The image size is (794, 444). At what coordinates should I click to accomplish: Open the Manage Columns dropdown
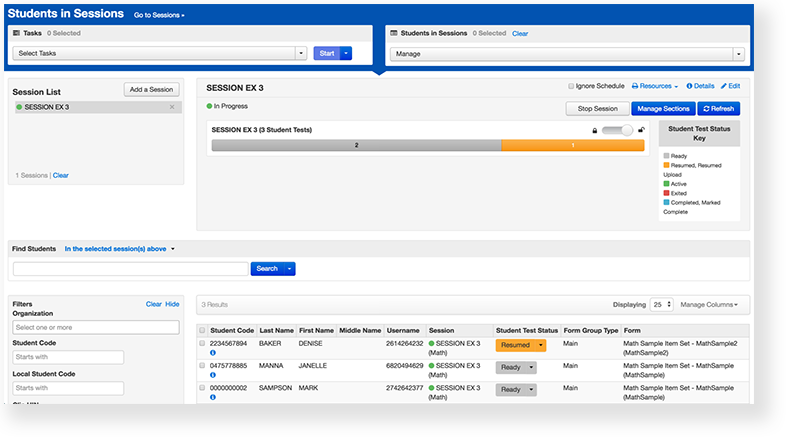(709, 304)
